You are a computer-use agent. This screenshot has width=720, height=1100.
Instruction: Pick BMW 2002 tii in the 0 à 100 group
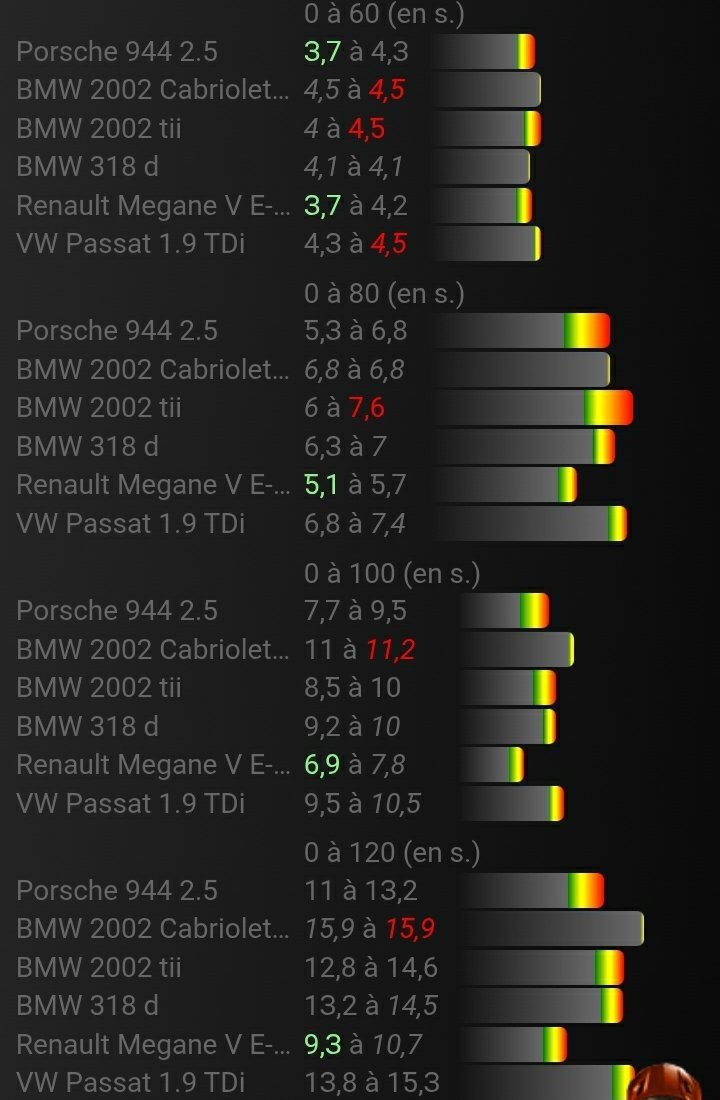coord(98,687)
